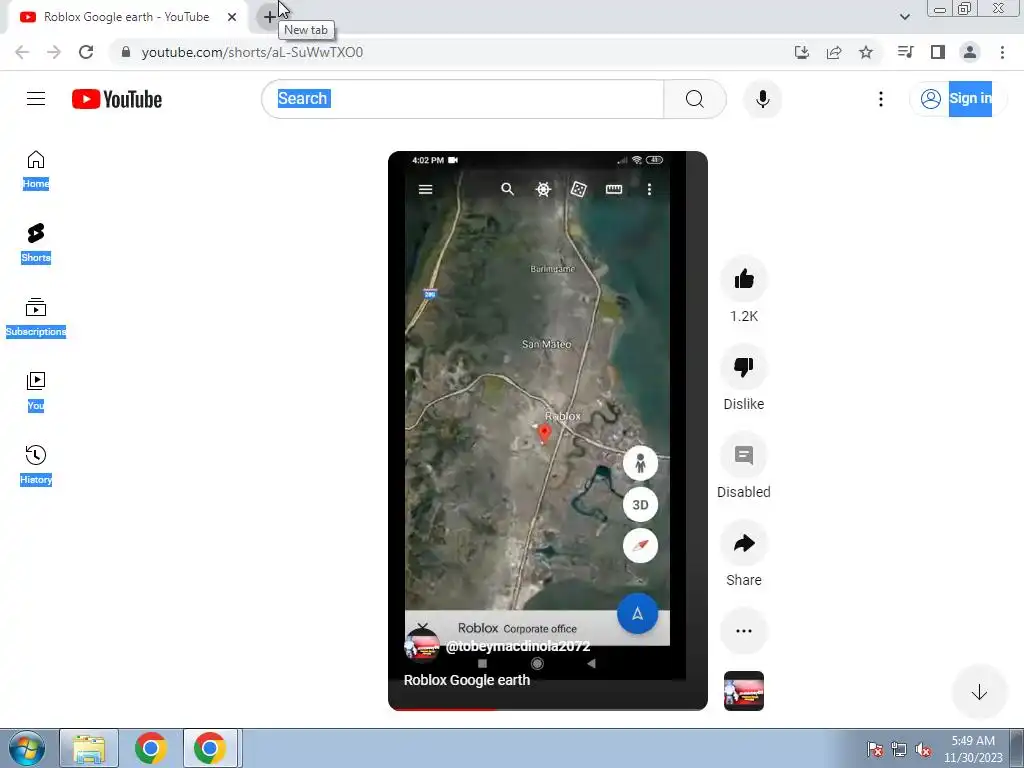
Task: Reload the page in Chrome
Action: (x=86, y=52)
